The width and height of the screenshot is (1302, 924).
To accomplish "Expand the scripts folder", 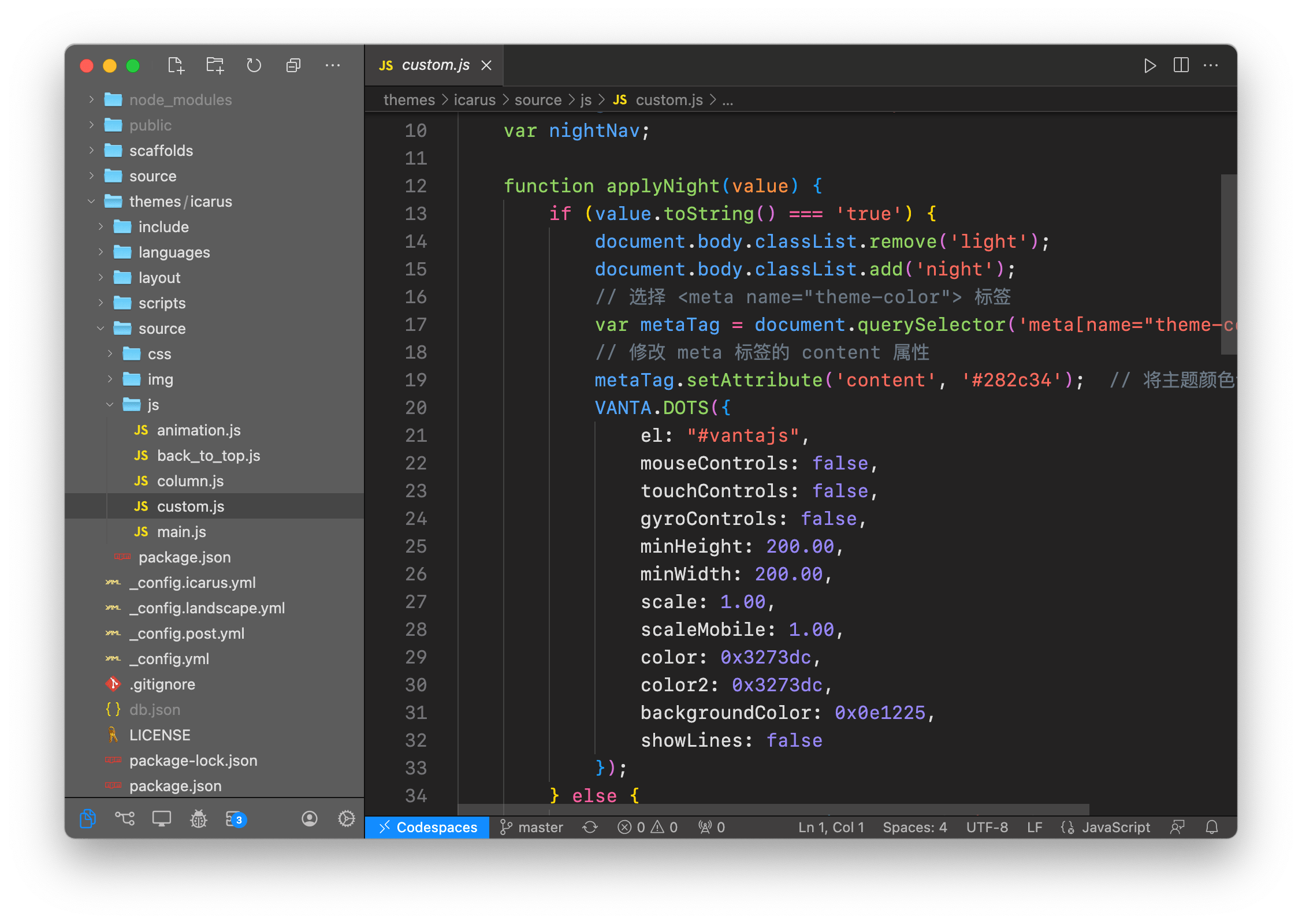I will click(214, 303).
